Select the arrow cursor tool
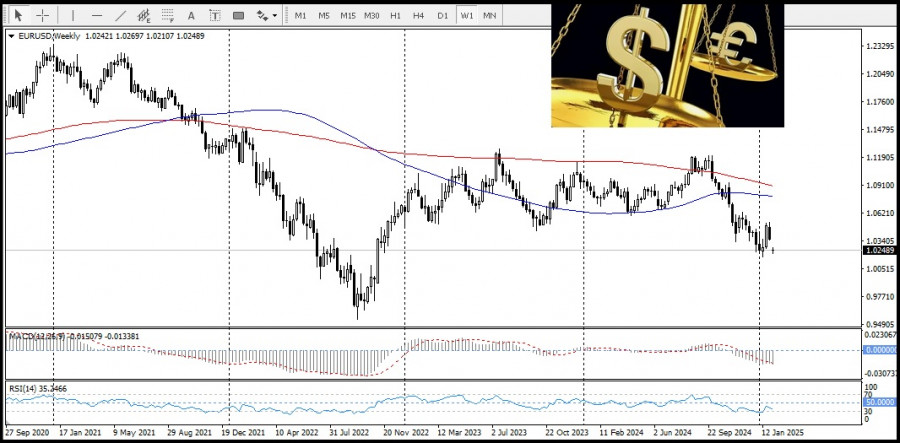900x443 pixels. [18, 15]
